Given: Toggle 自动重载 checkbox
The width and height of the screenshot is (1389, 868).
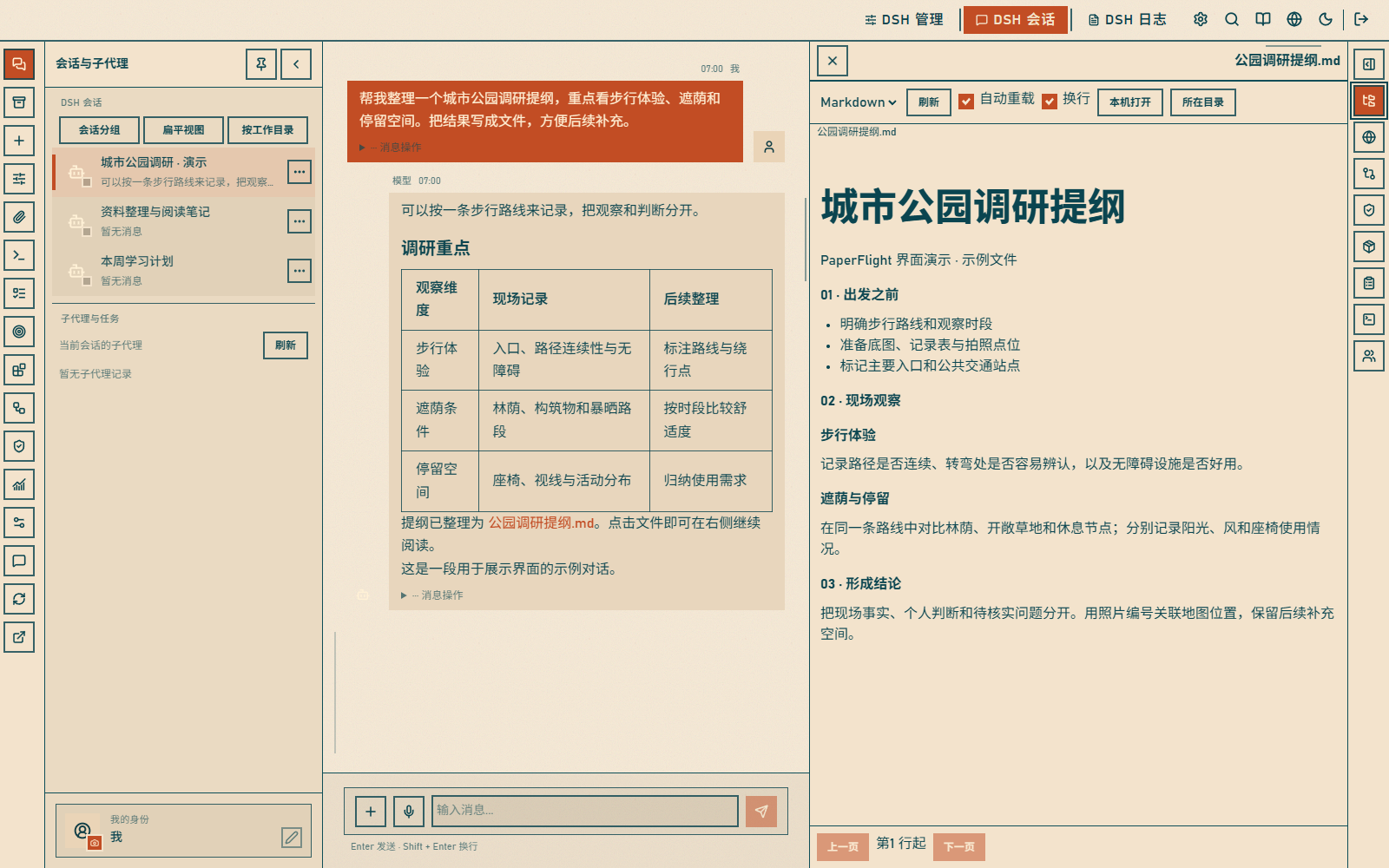Looking at the screenshot, I should coord(966,102).
